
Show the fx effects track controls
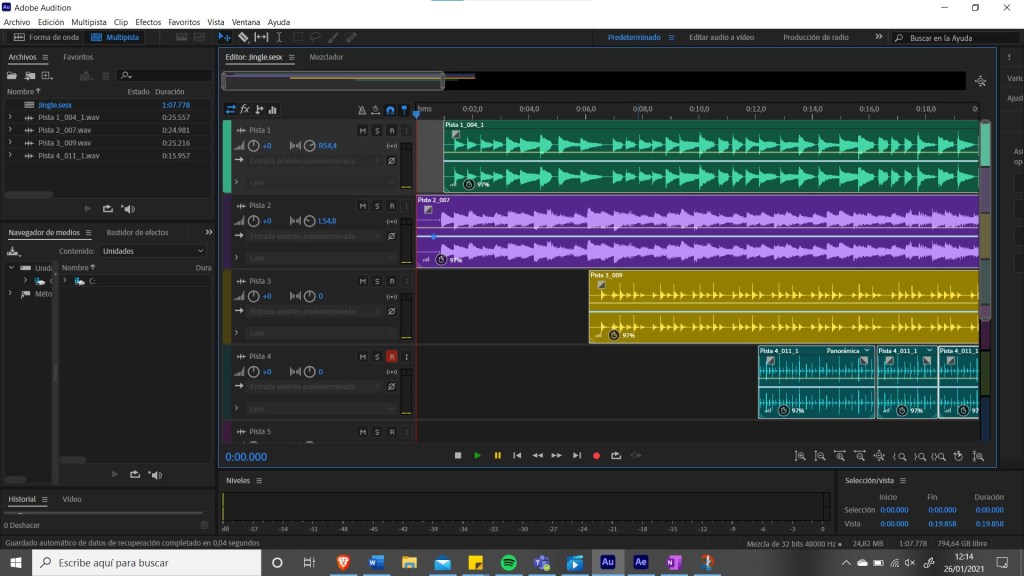click(x=245, y=110)
